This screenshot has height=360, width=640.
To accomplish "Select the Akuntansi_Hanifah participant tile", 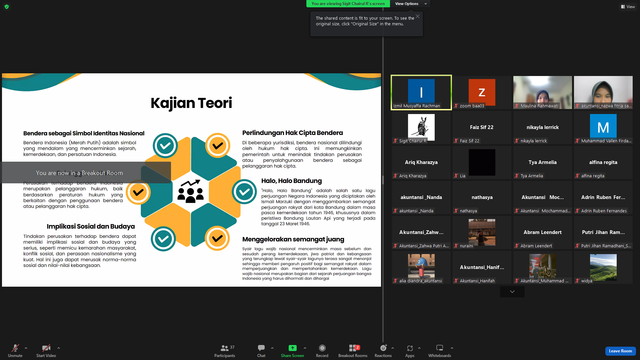I will point(482,268).
